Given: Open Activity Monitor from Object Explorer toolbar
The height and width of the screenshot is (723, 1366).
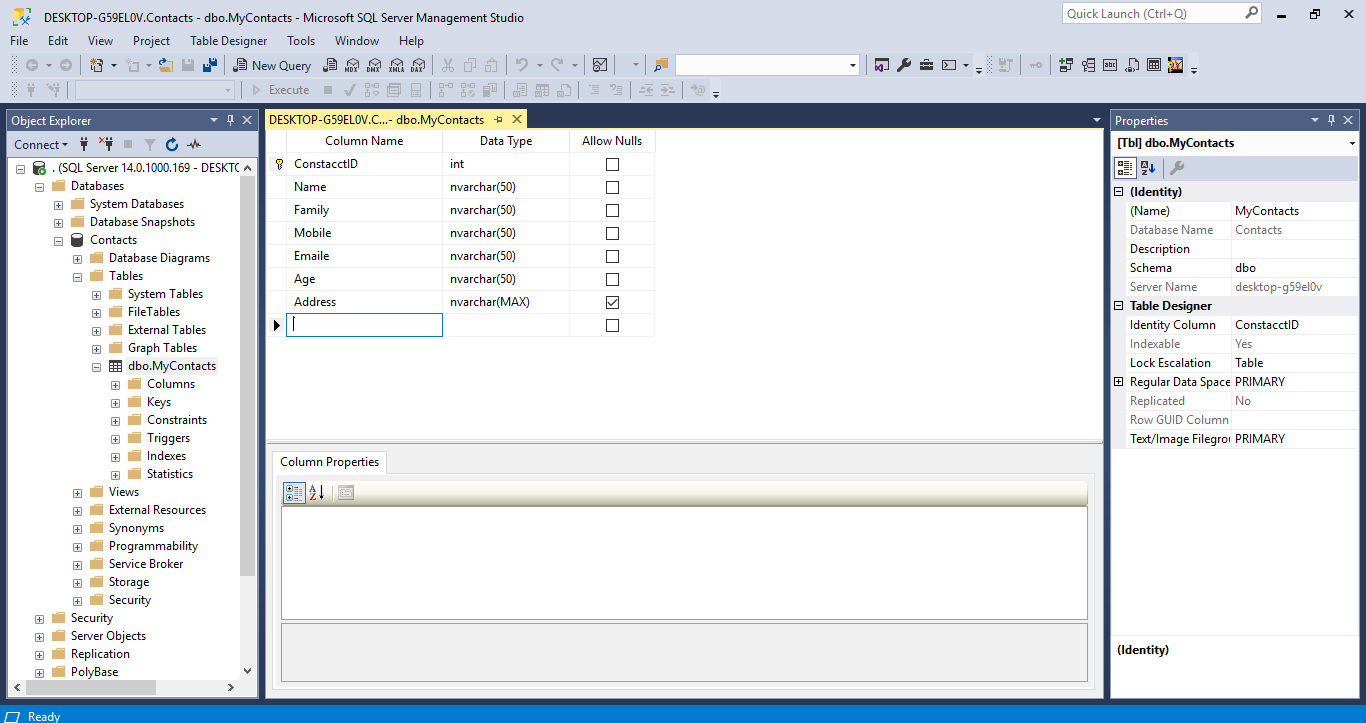Looking at the screenshot, I should click(x=194, y=144).
